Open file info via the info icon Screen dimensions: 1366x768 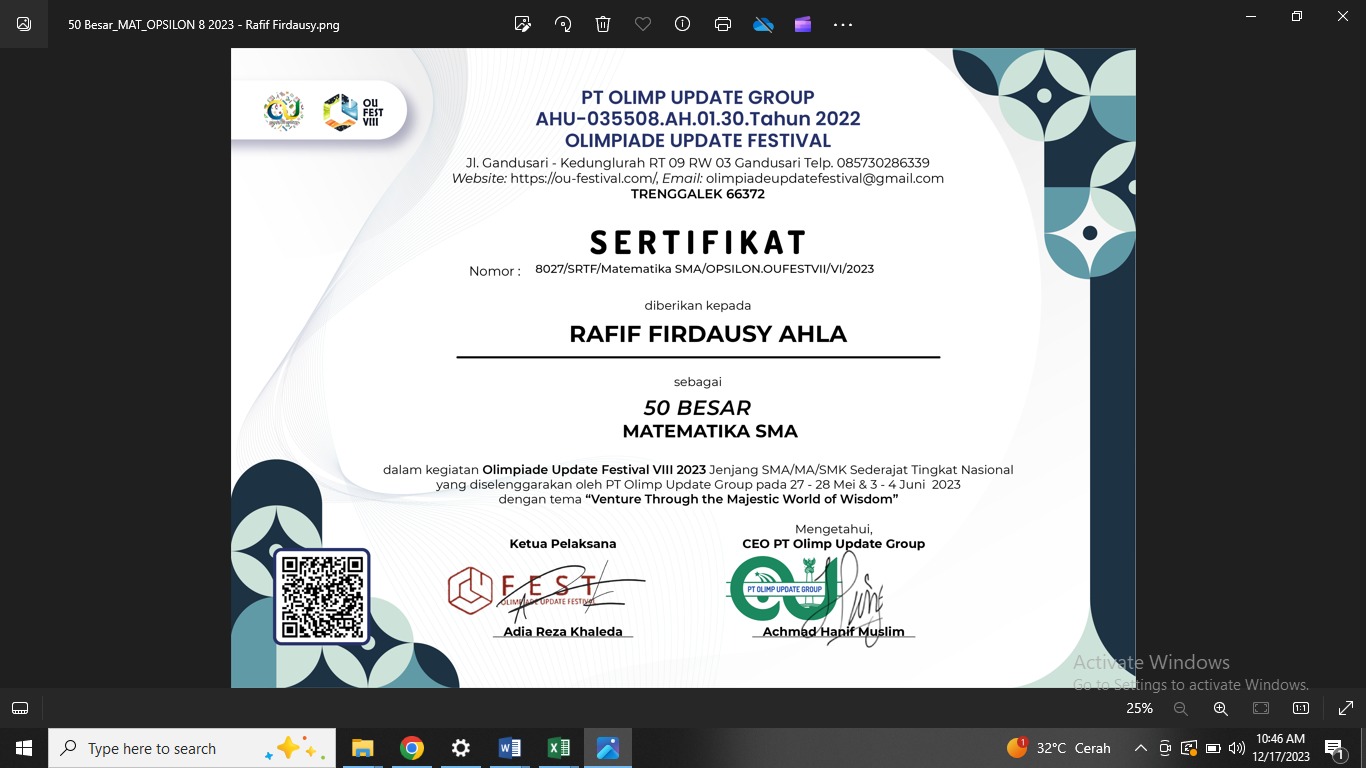[683, 24]
